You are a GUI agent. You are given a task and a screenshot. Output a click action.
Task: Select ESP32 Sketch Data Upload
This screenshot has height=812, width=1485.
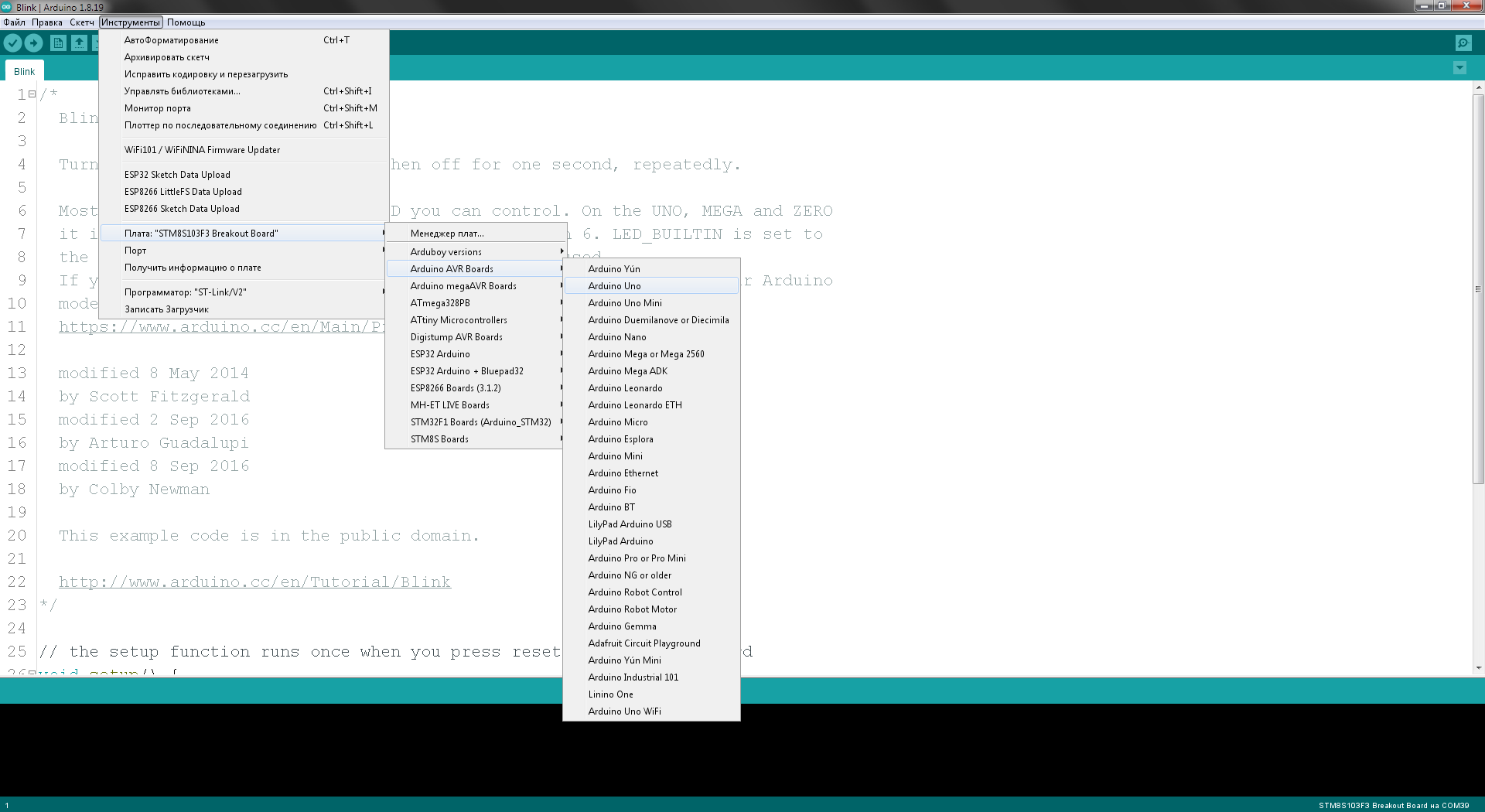coord(244,175)
